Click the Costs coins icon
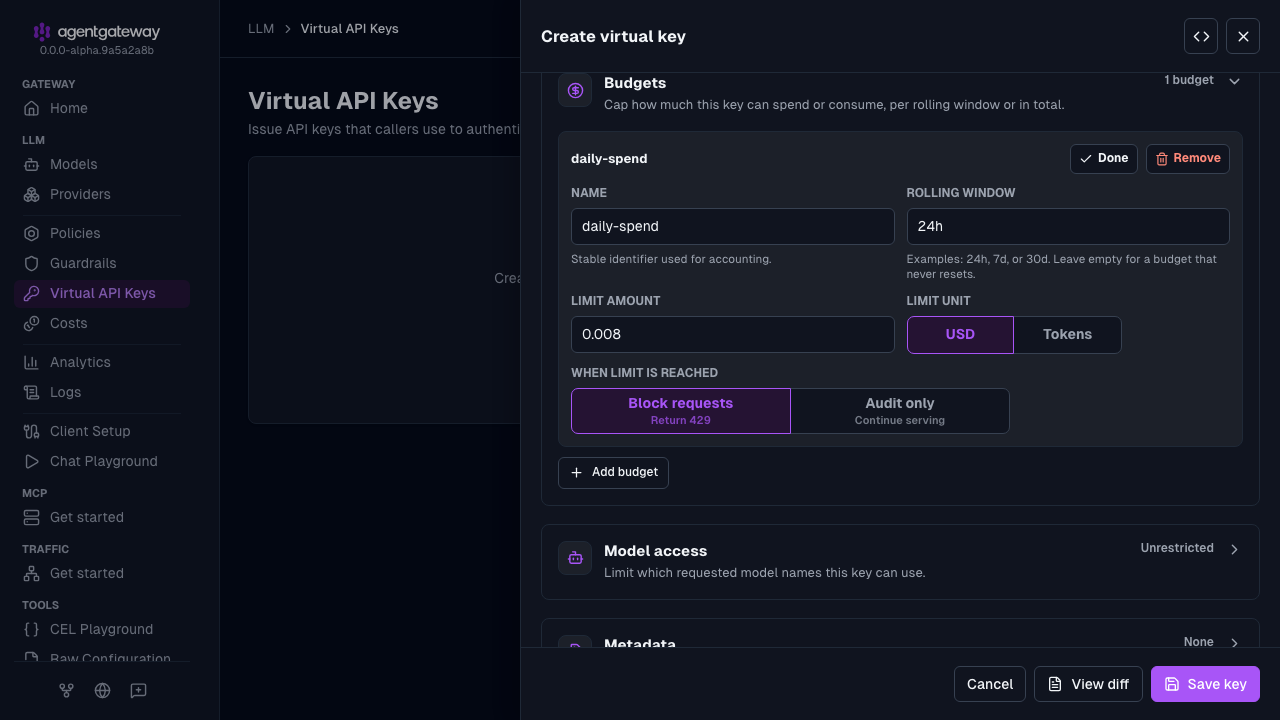The height and width of the screenshot is (720, 1280). (x=32, y=323)
